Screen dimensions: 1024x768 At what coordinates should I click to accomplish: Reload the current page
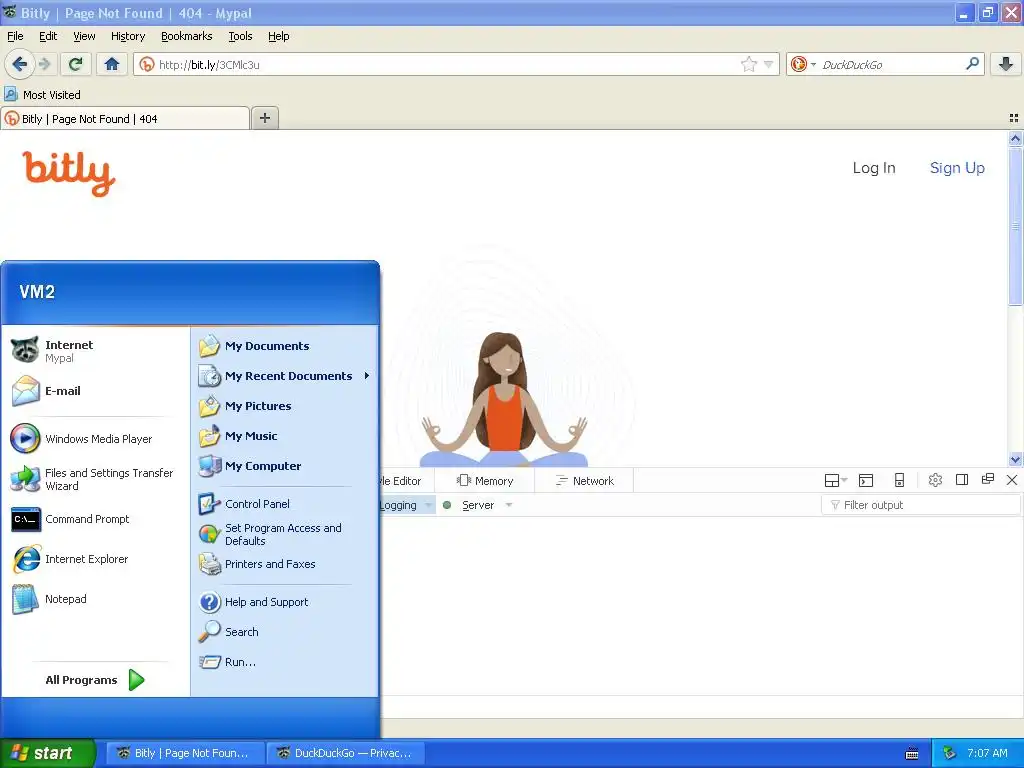click(76, 64)
